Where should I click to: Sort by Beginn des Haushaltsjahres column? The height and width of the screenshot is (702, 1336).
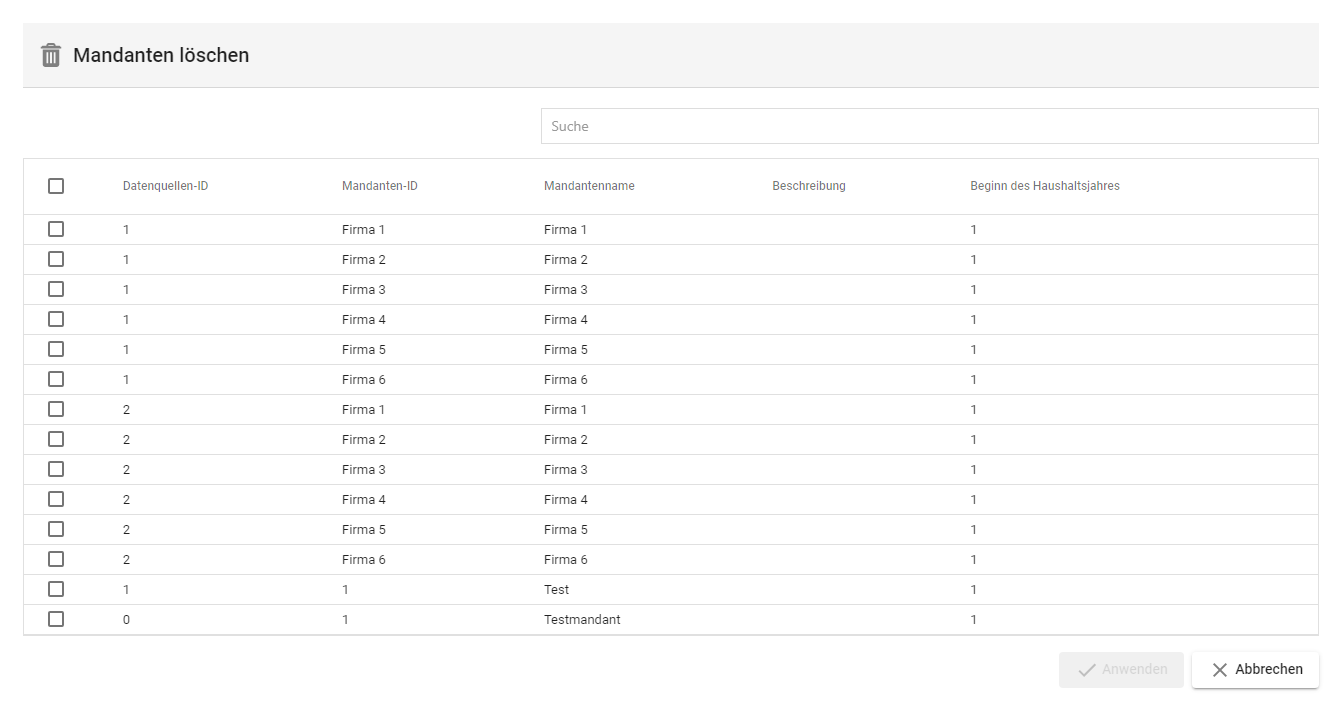click(1044, 186)
